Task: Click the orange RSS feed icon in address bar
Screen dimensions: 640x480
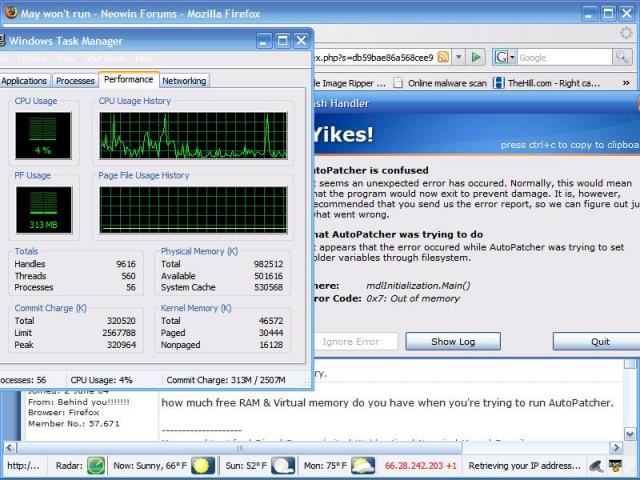Action: pos(443,57)
